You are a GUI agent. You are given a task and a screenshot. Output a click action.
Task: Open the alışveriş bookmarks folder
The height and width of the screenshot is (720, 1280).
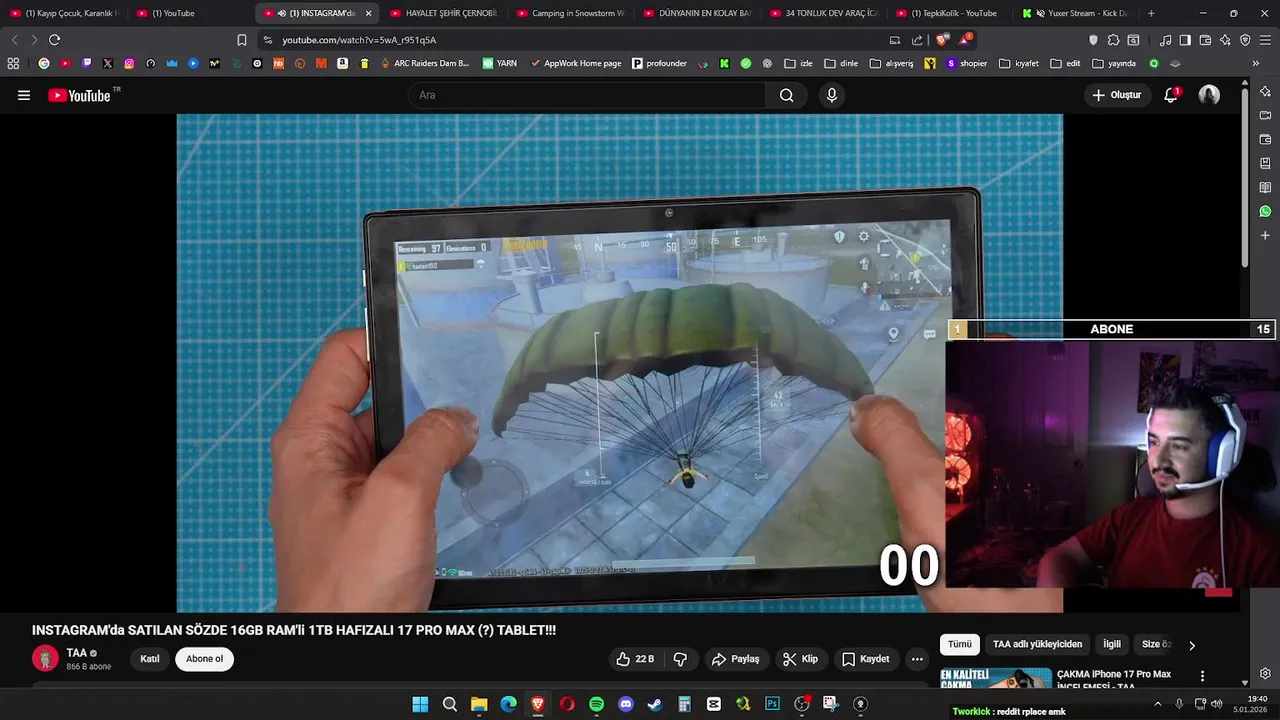[891, 63]
